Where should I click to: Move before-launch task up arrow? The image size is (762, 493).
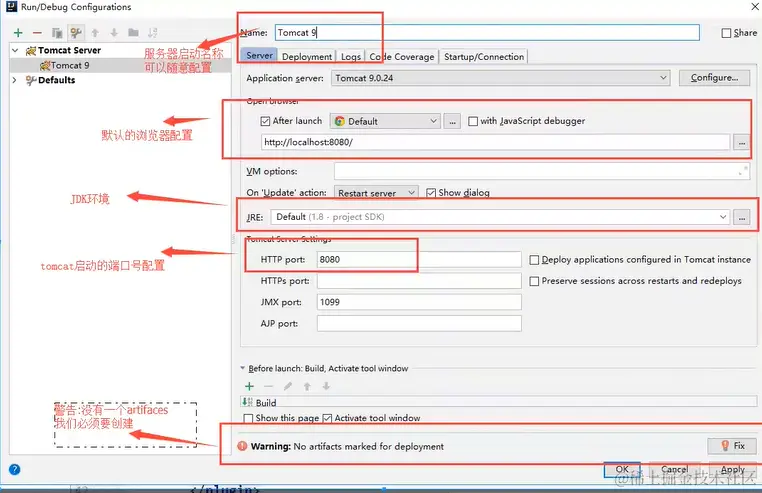(x=307, y=386)
